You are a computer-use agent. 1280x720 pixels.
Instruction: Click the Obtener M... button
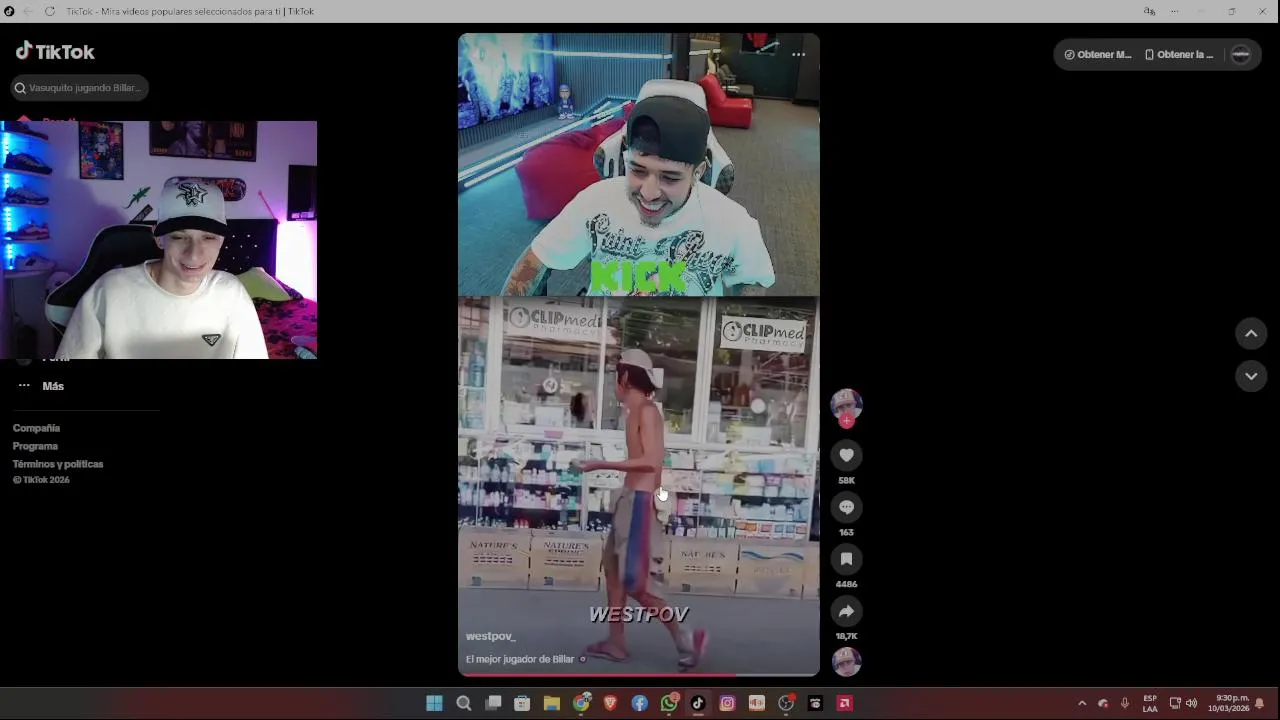click(1098, 55)
